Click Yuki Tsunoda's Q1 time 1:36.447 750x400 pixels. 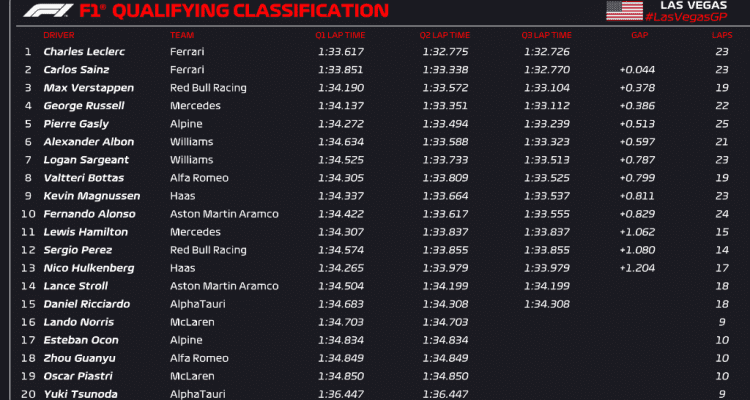pos(341,394)
